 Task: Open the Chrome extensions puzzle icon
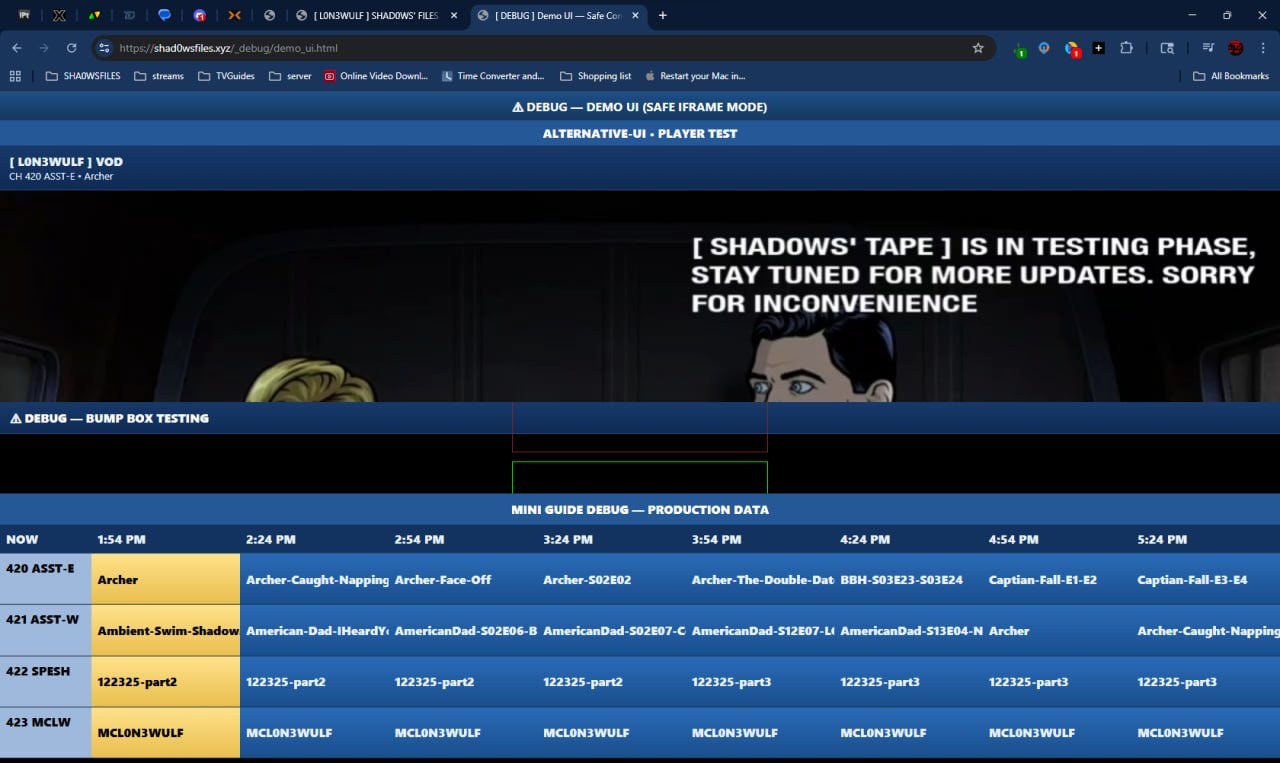(1126, 48)
